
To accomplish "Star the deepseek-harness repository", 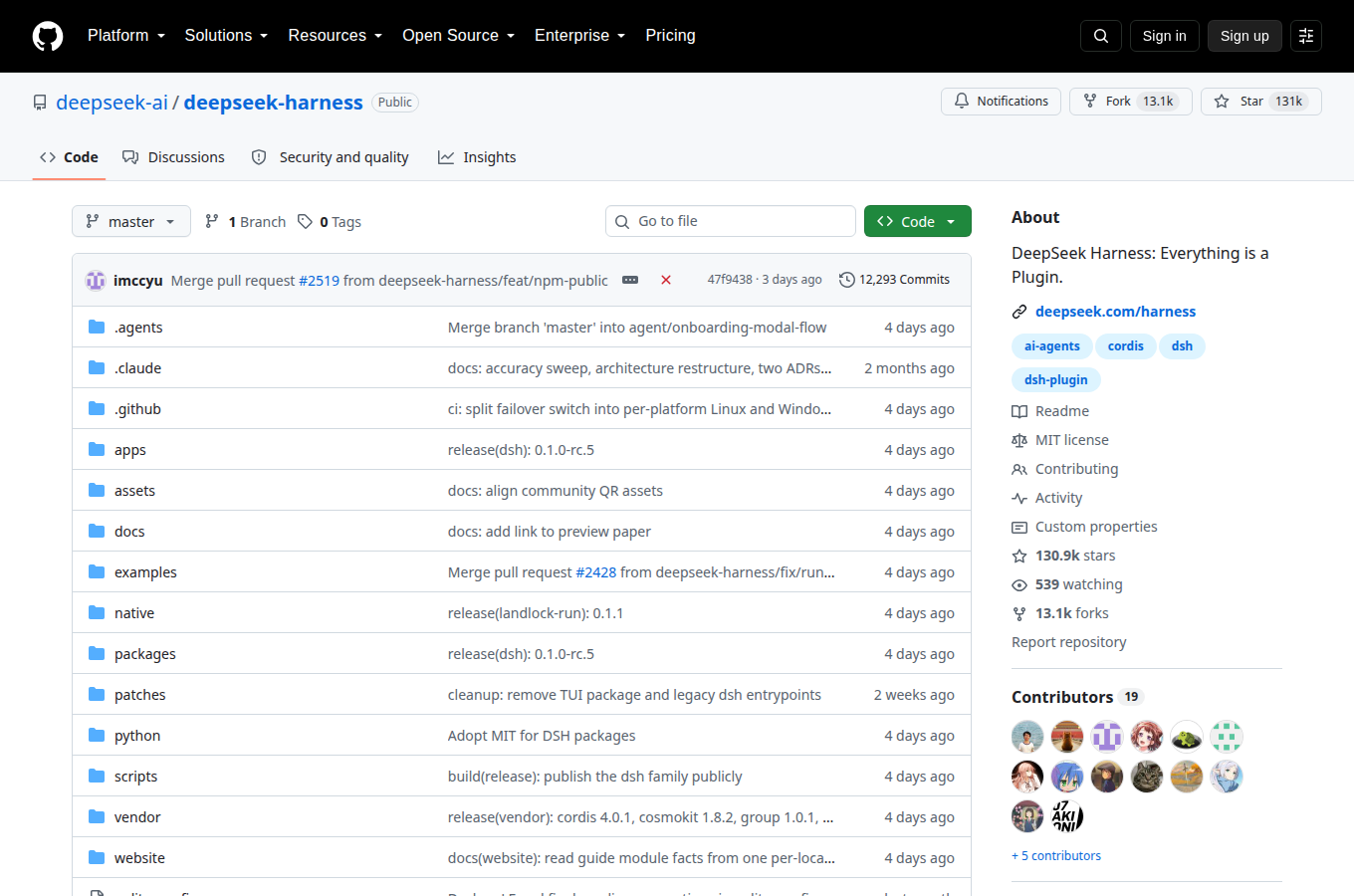I will [1261, 102].
